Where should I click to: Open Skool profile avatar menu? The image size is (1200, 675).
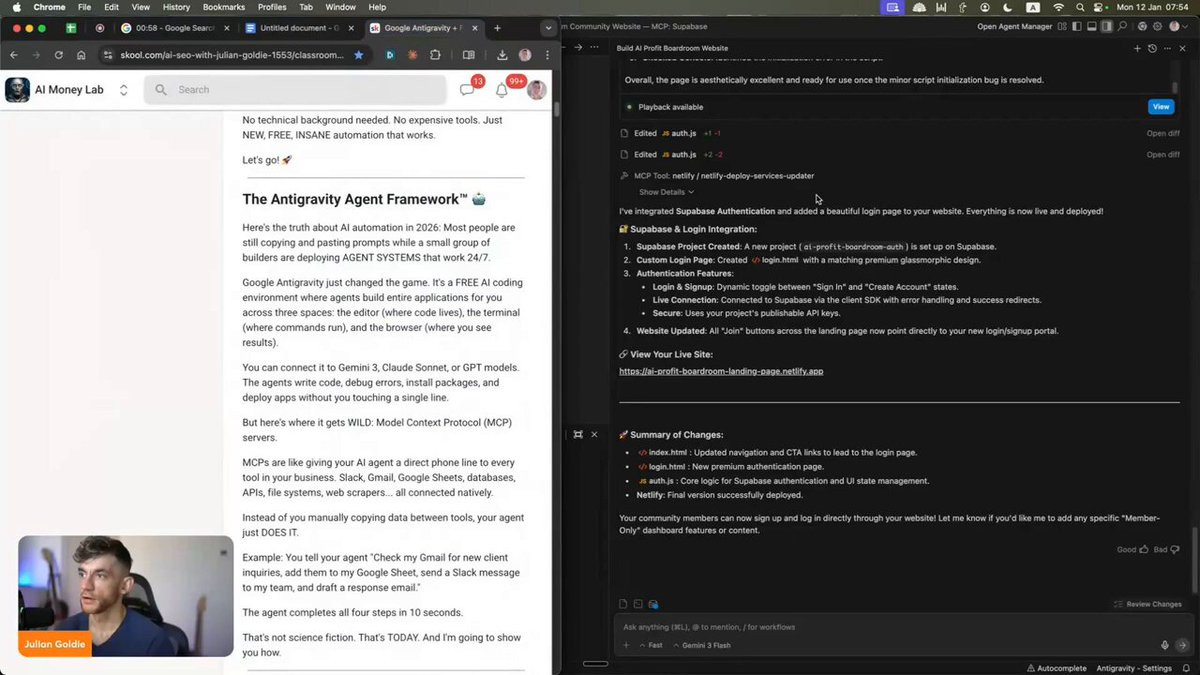537,90
